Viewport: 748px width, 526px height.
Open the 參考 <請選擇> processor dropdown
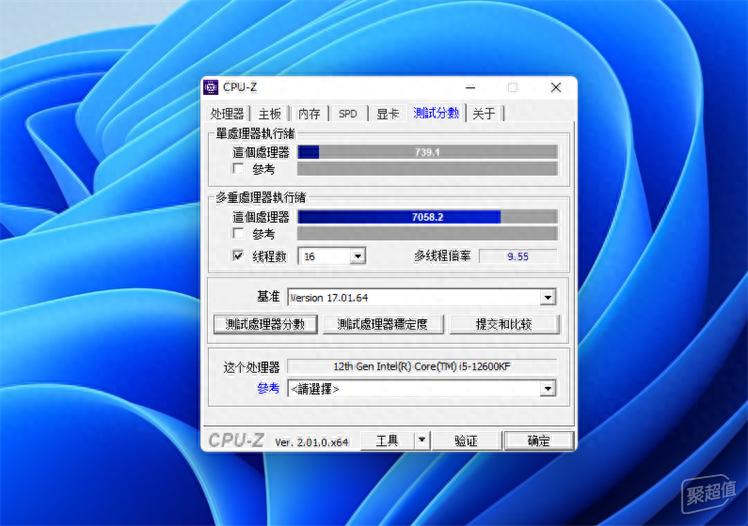pos(548,389)
